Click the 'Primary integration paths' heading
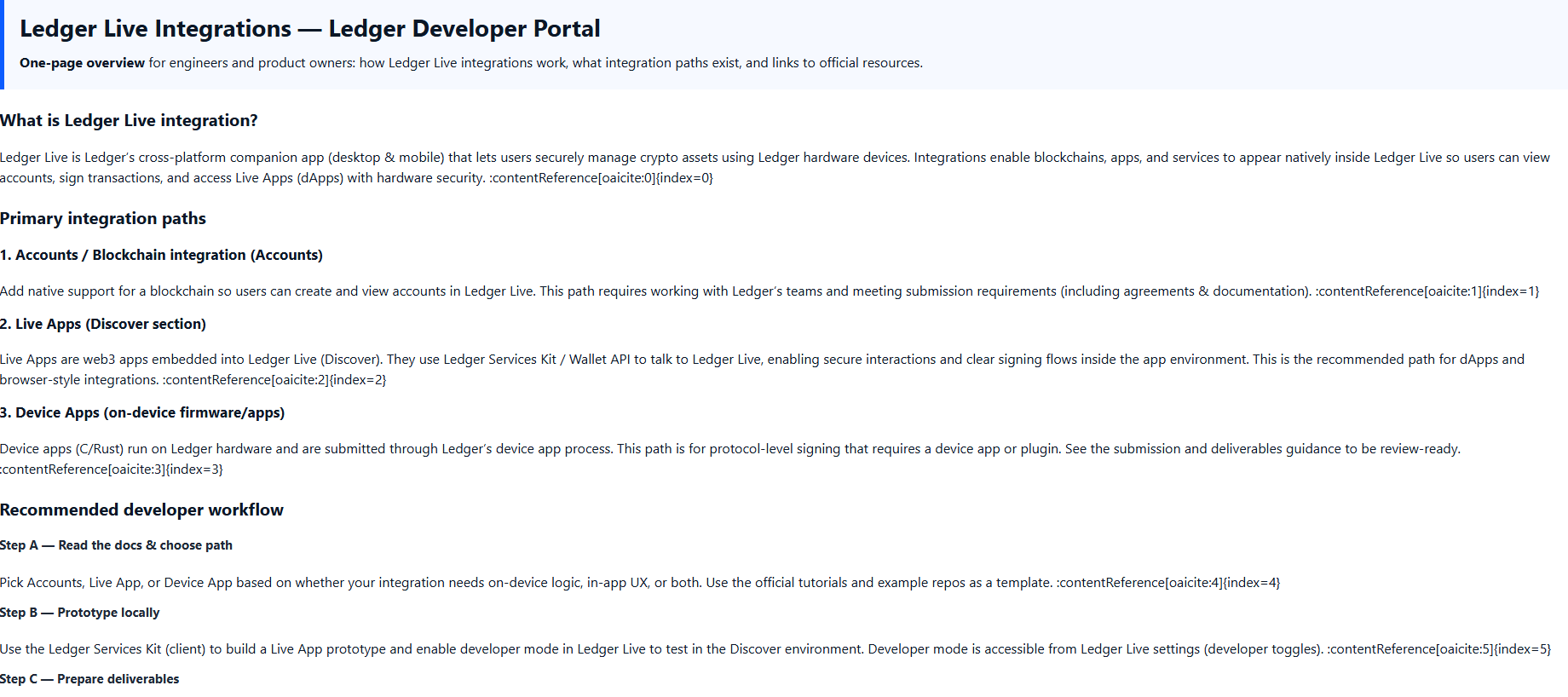The width and height of the screenshot is (1568, 697). pos(103,218)
